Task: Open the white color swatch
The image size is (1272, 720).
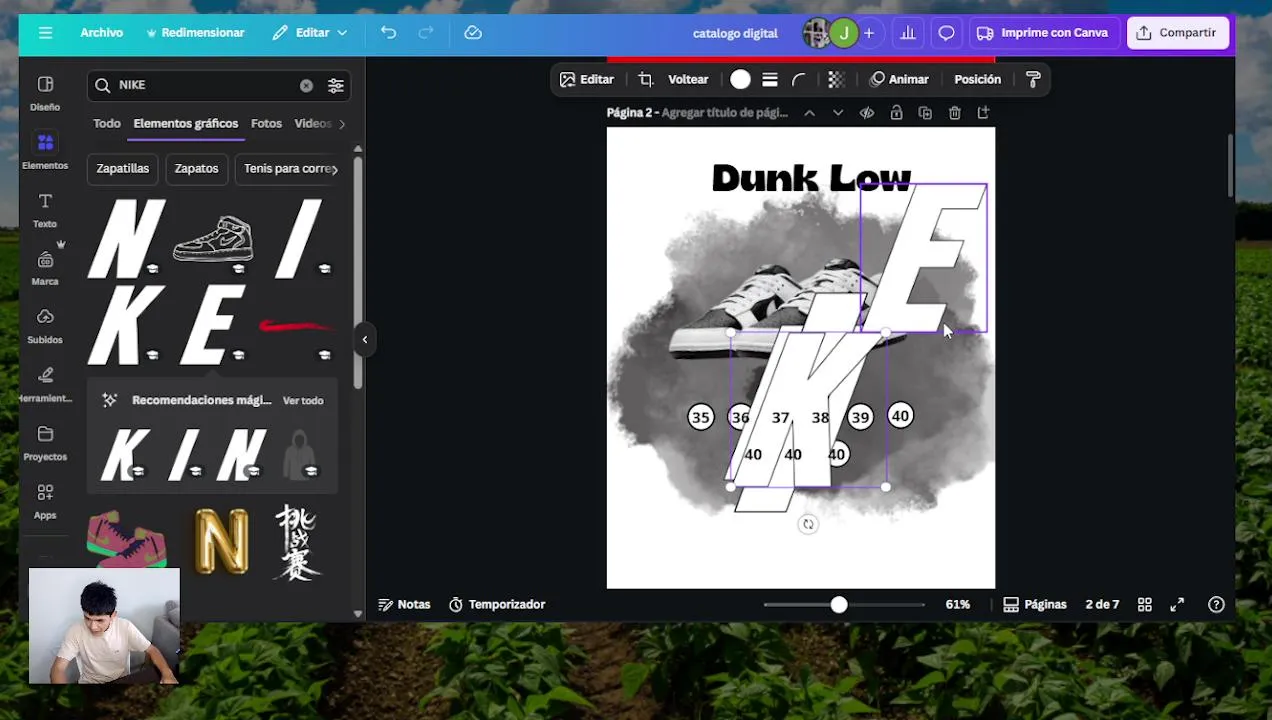Action: click(740, 79)
